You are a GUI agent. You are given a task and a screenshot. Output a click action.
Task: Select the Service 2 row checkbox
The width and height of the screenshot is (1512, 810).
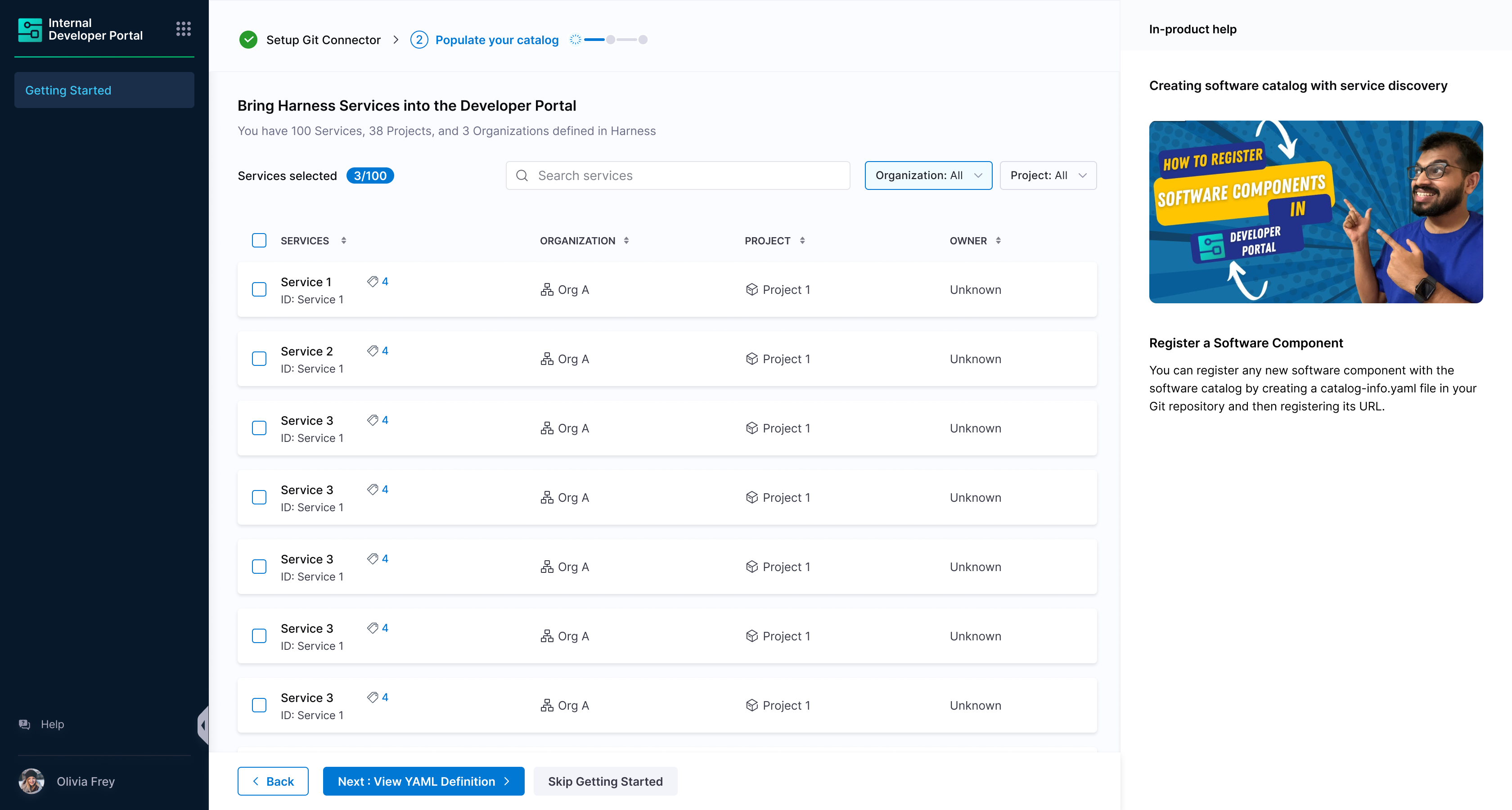(x=259, y=359)
